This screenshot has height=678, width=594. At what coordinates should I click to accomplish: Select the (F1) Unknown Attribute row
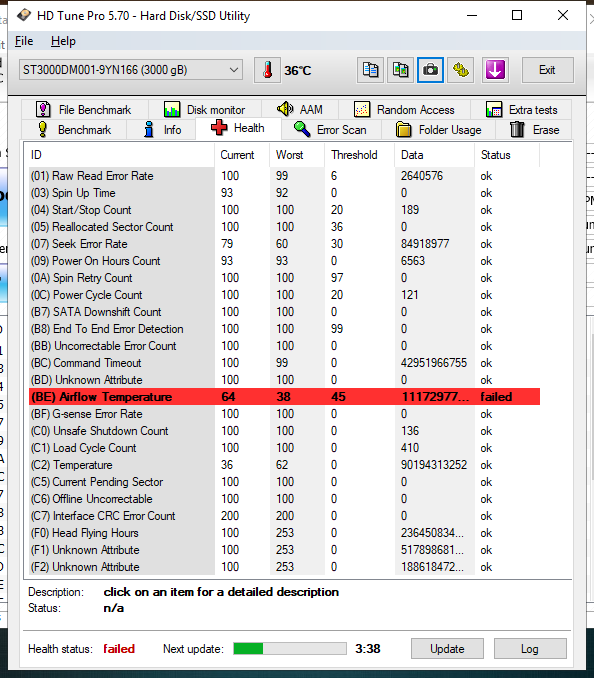tap(284, 550)
